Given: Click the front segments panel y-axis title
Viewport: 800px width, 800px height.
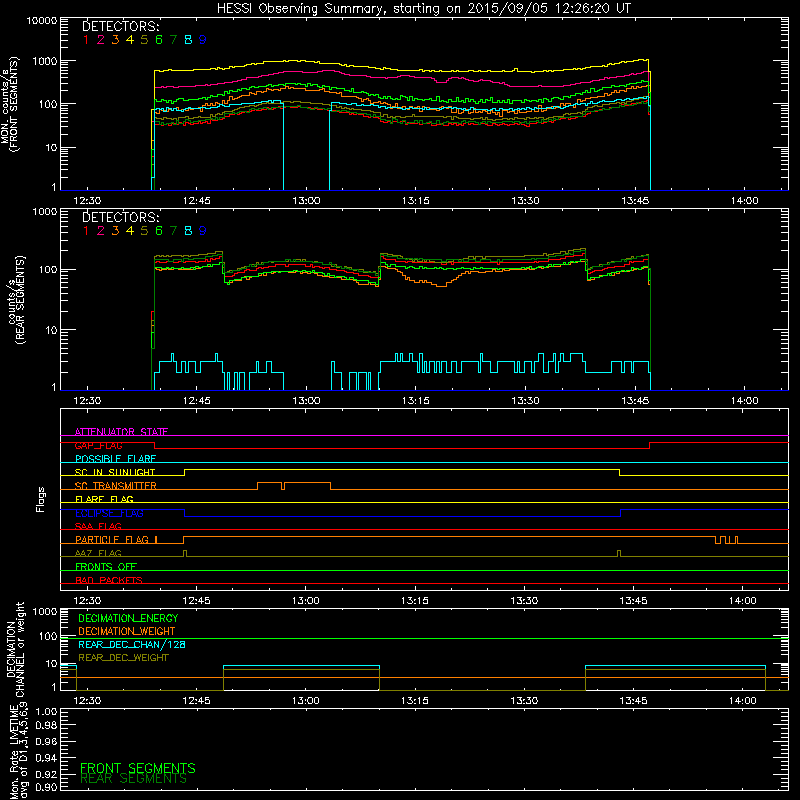Looking at the screenshot, I should point(9,104).
